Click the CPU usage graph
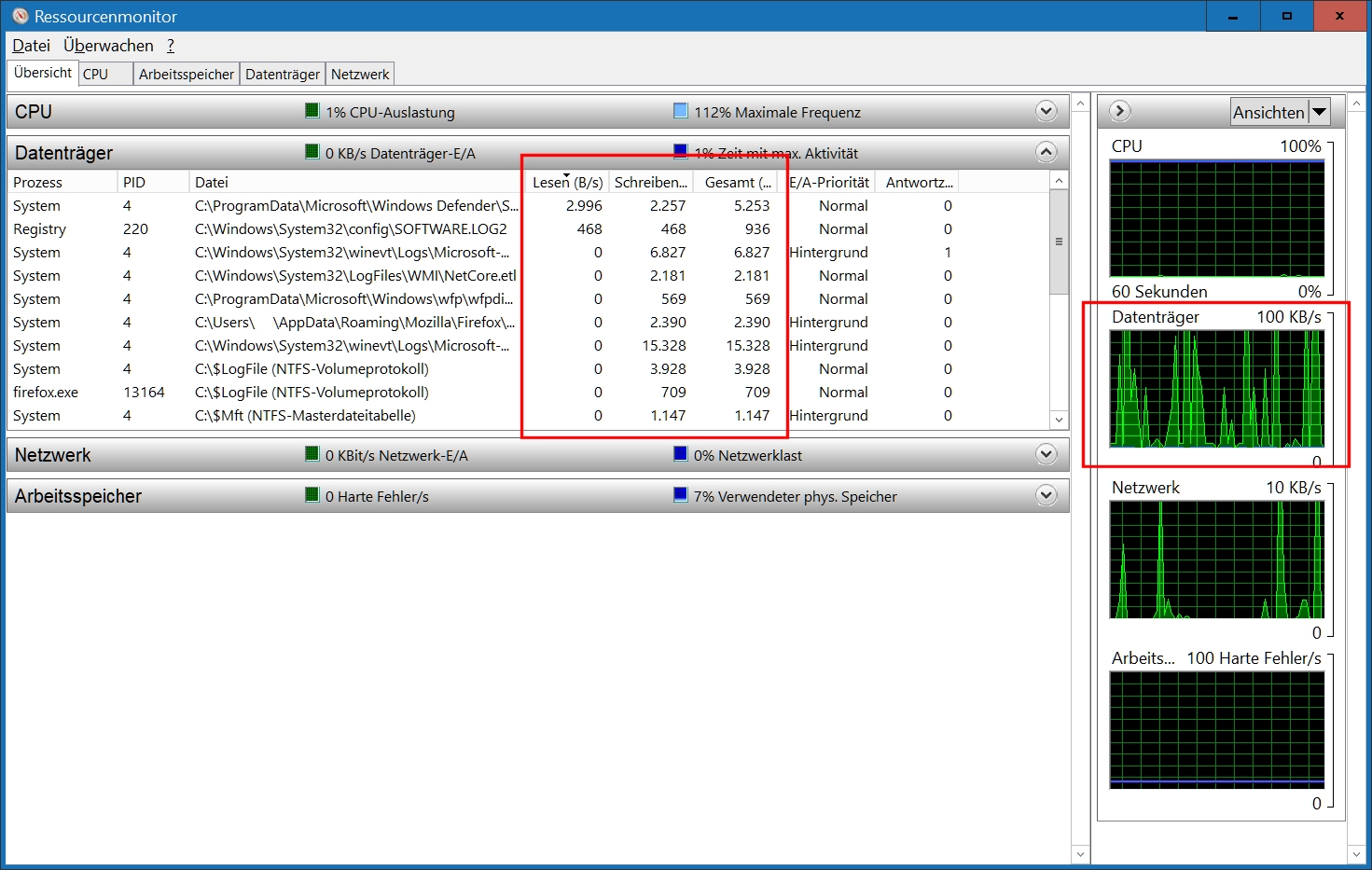 1217,218
